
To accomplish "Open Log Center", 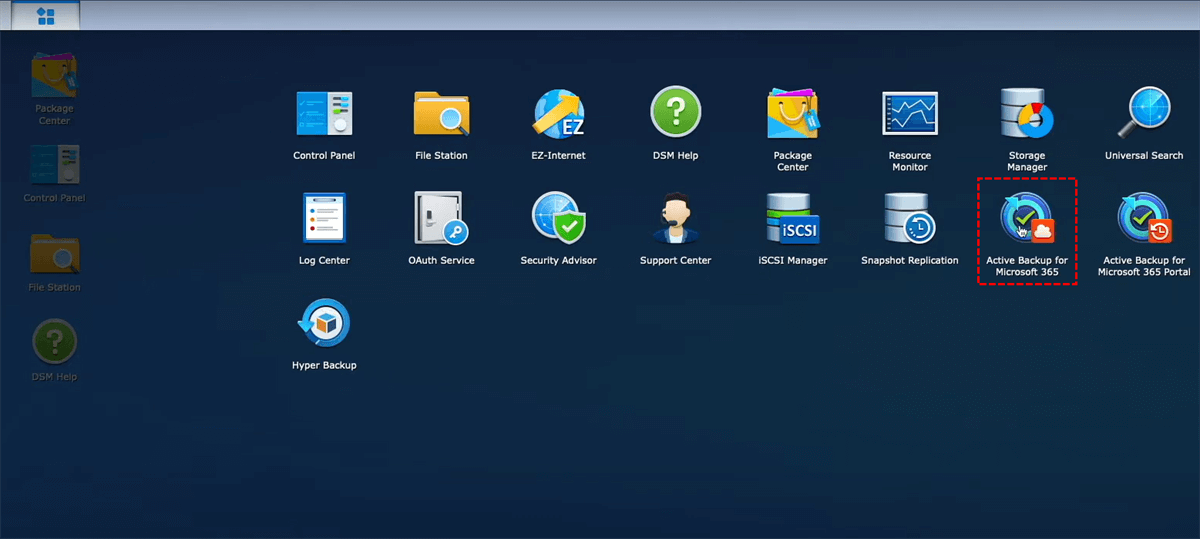I will pos(324,219).
